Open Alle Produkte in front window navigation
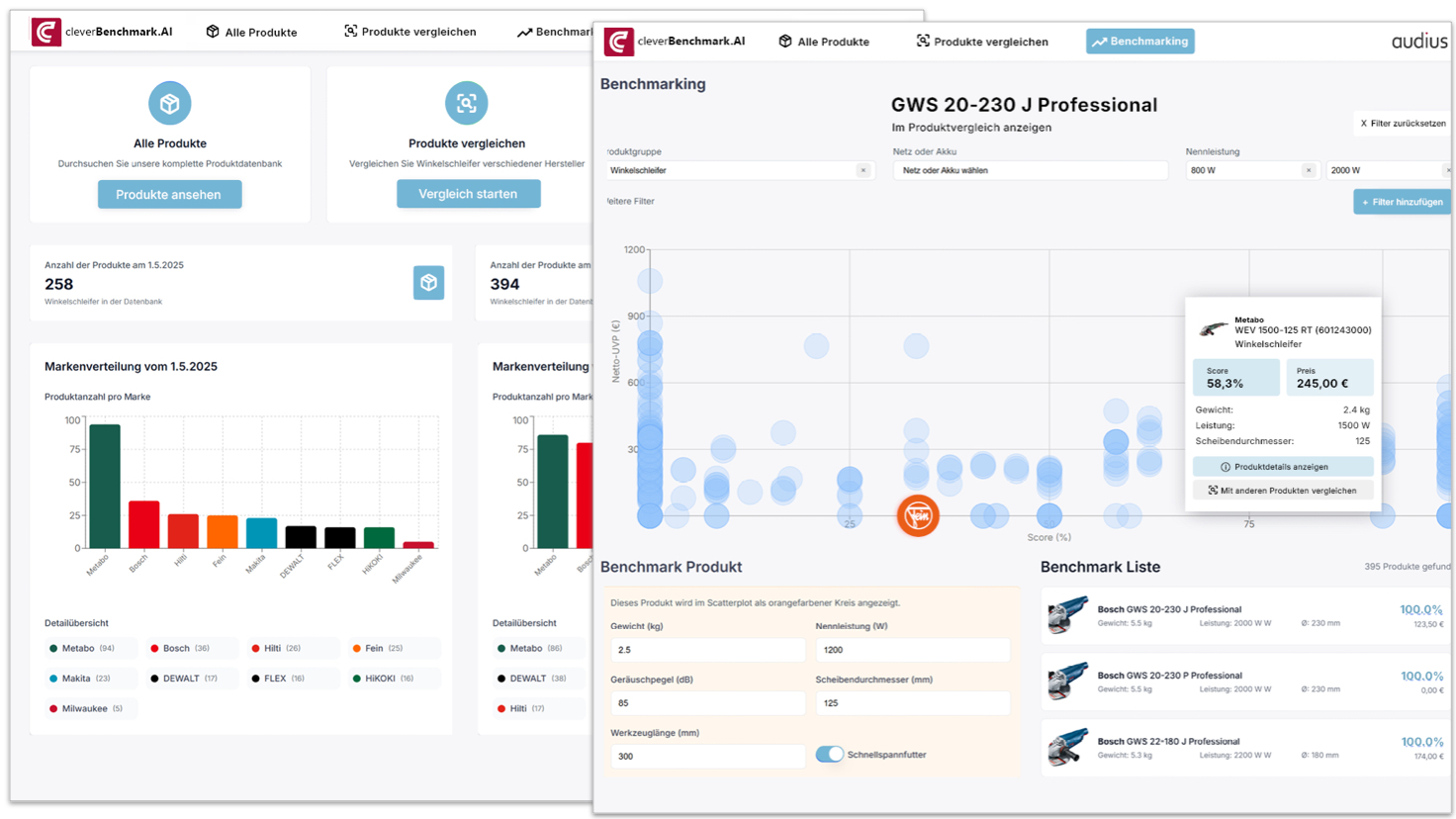This screenshot has height=819, width=1456. pos(824,42)
